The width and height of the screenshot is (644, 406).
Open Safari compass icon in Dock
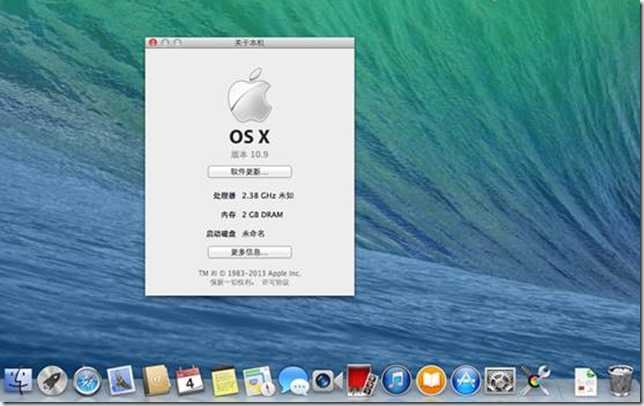(87, 381)
